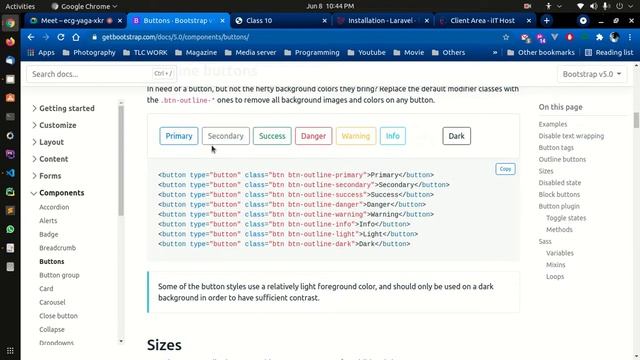Expand the Layout section
640x360 pixels.
(x=48, y=142)
